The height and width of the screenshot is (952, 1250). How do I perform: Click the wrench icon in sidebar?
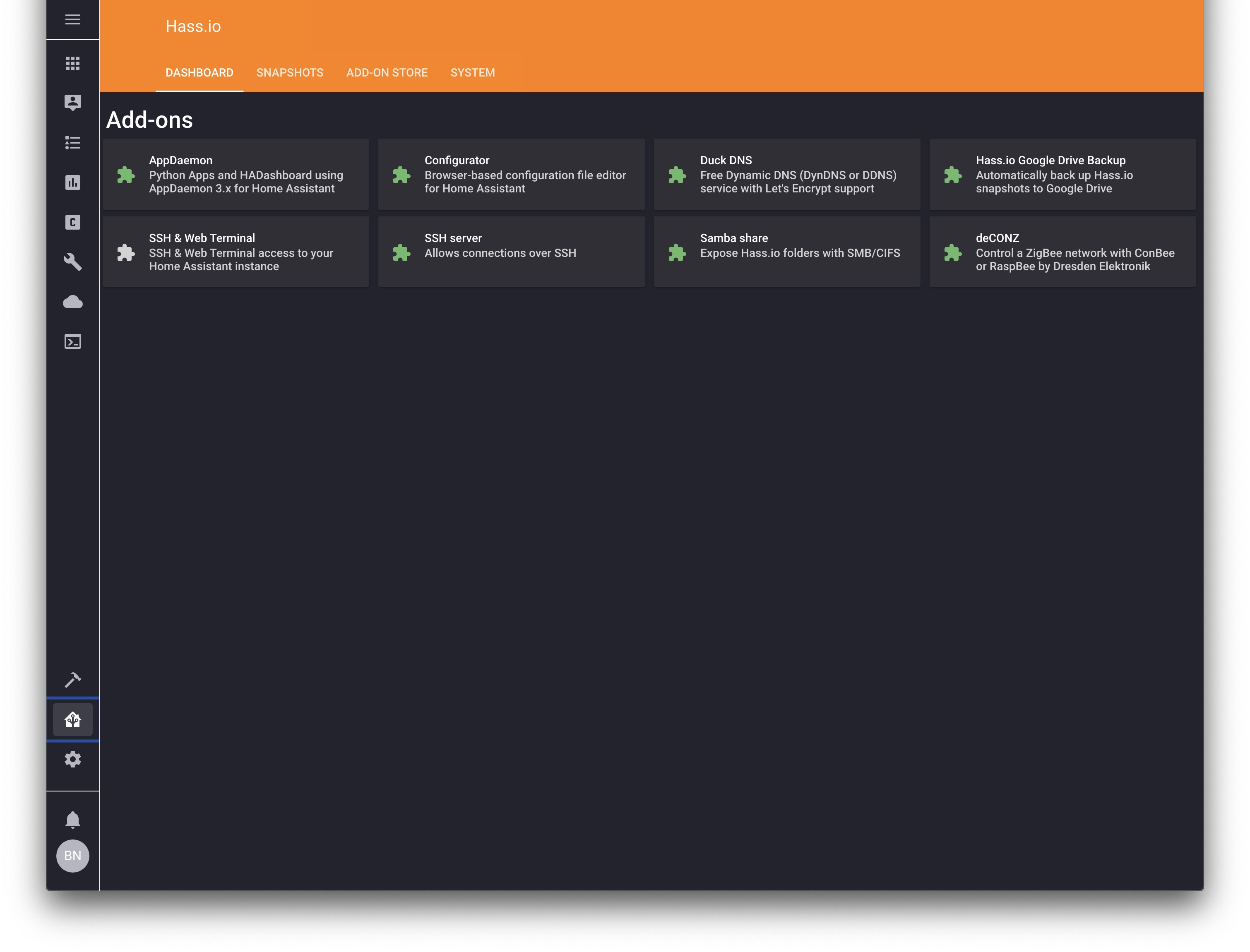click(72, 262)
